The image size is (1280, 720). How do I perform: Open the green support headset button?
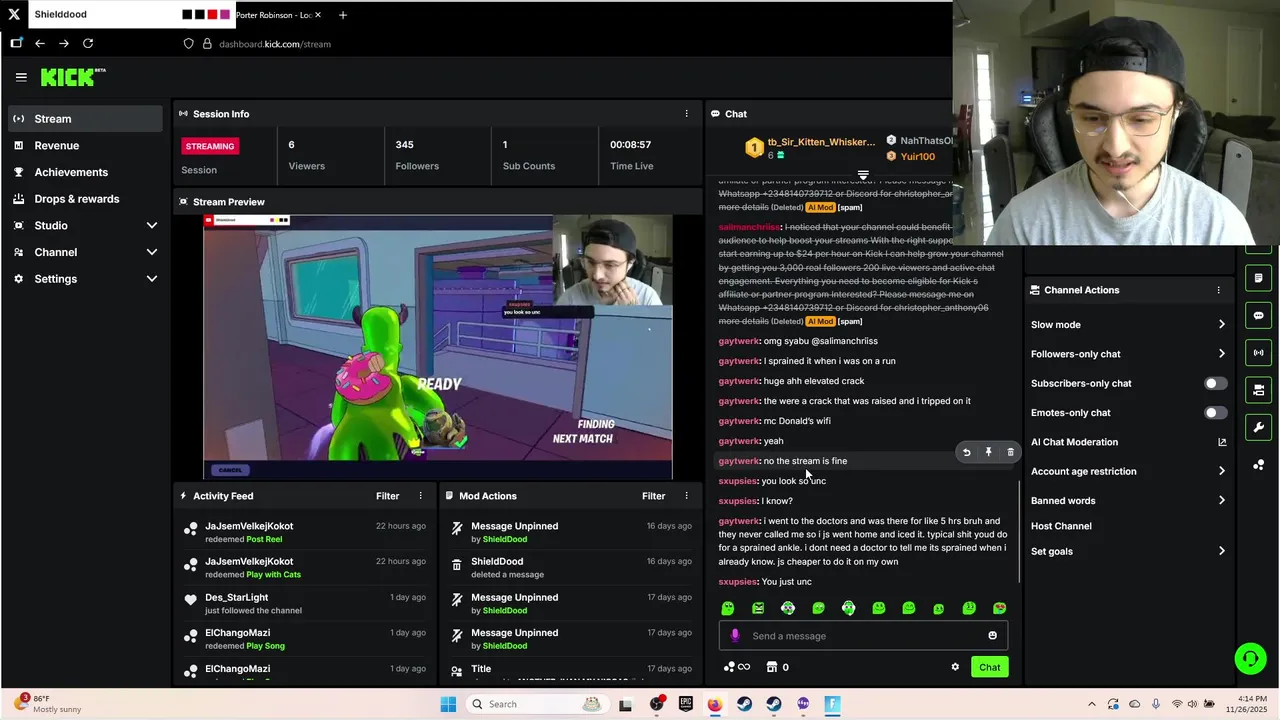1250,658
